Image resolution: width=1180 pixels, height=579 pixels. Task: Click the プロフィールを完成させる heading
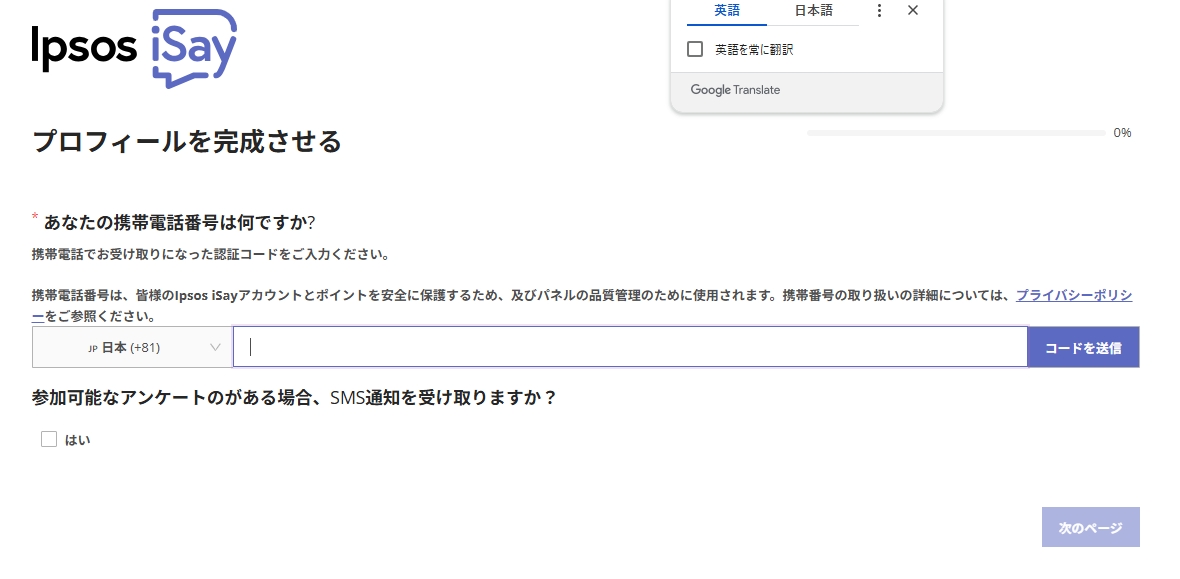pos(187,141)
